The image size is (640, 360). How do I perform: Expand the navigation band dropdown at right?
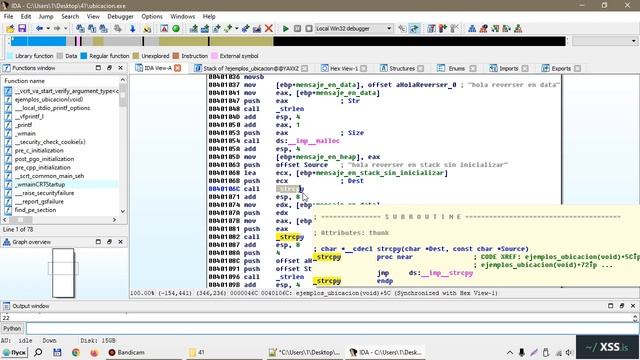tap(604, 41)
